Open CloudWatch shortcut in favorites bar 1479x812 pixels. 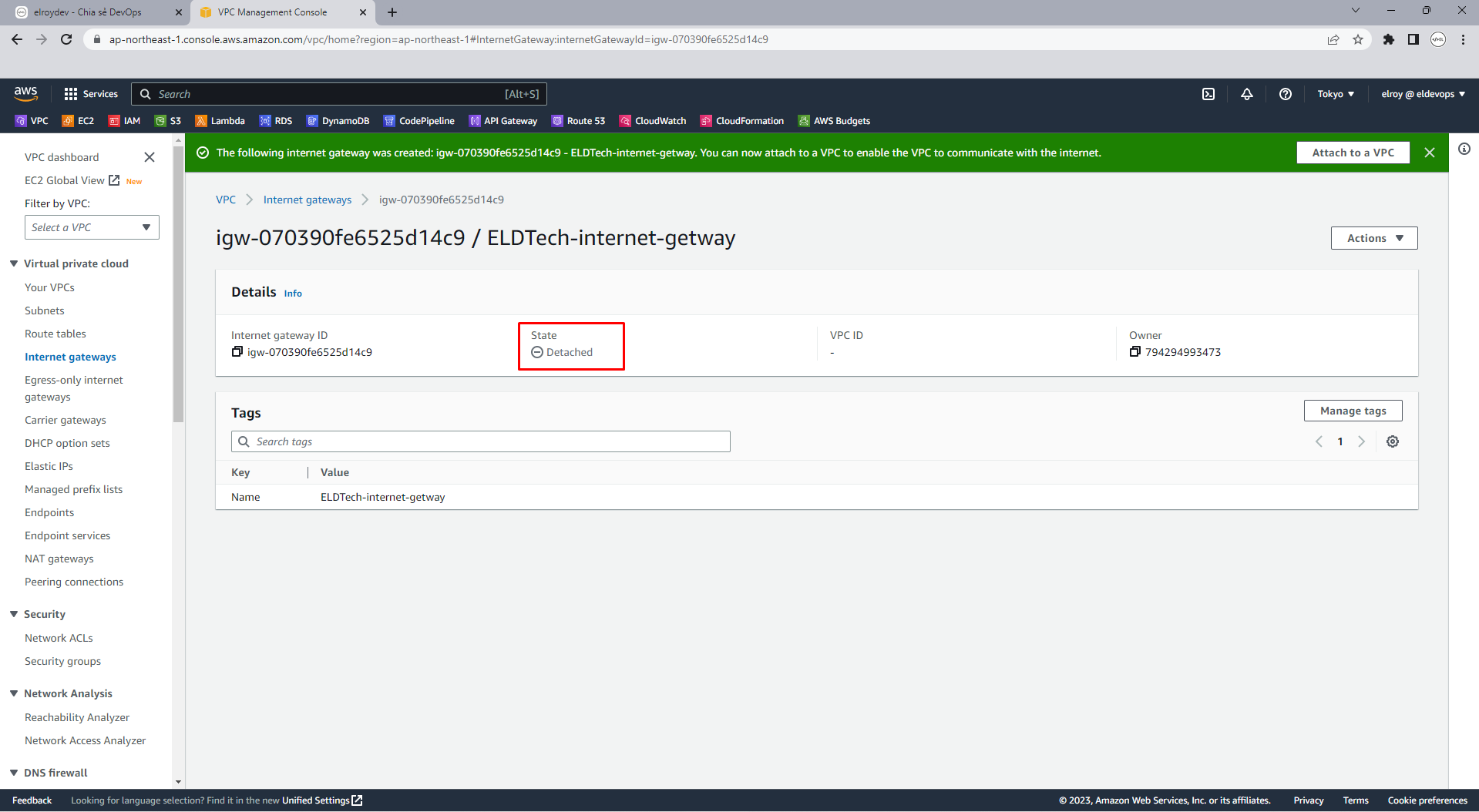click(653, 121)
